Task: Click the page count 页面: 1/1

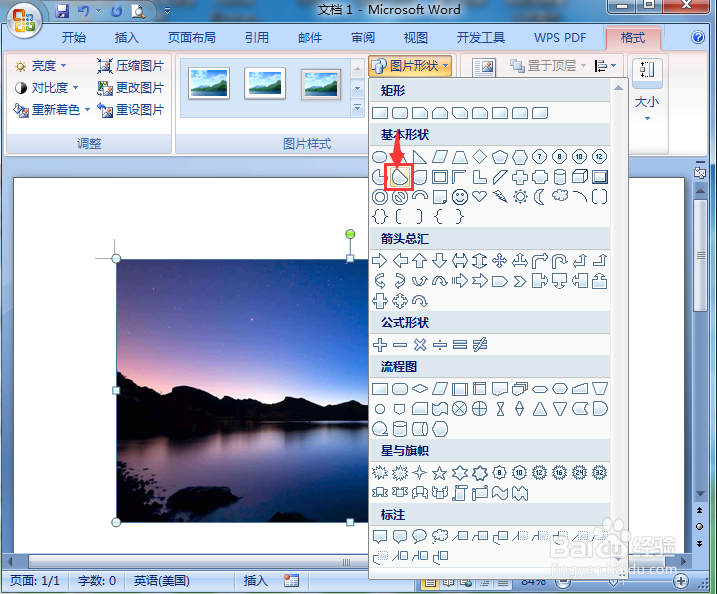Action: pyautogui.click(x=35, y=581)
